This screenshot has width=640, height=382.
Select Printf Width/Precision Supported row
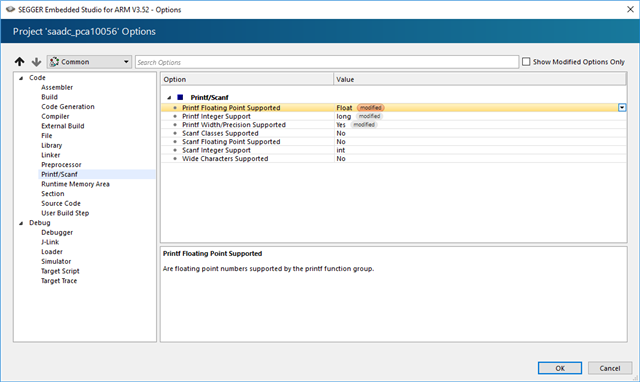point(393,125)
